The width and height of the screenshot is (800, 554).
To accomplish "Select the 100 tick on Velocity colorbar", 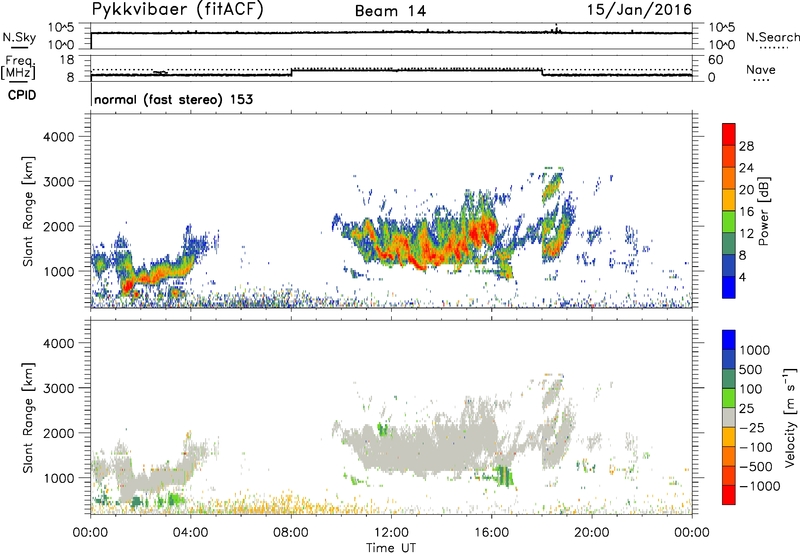I will tap(753, 389).
